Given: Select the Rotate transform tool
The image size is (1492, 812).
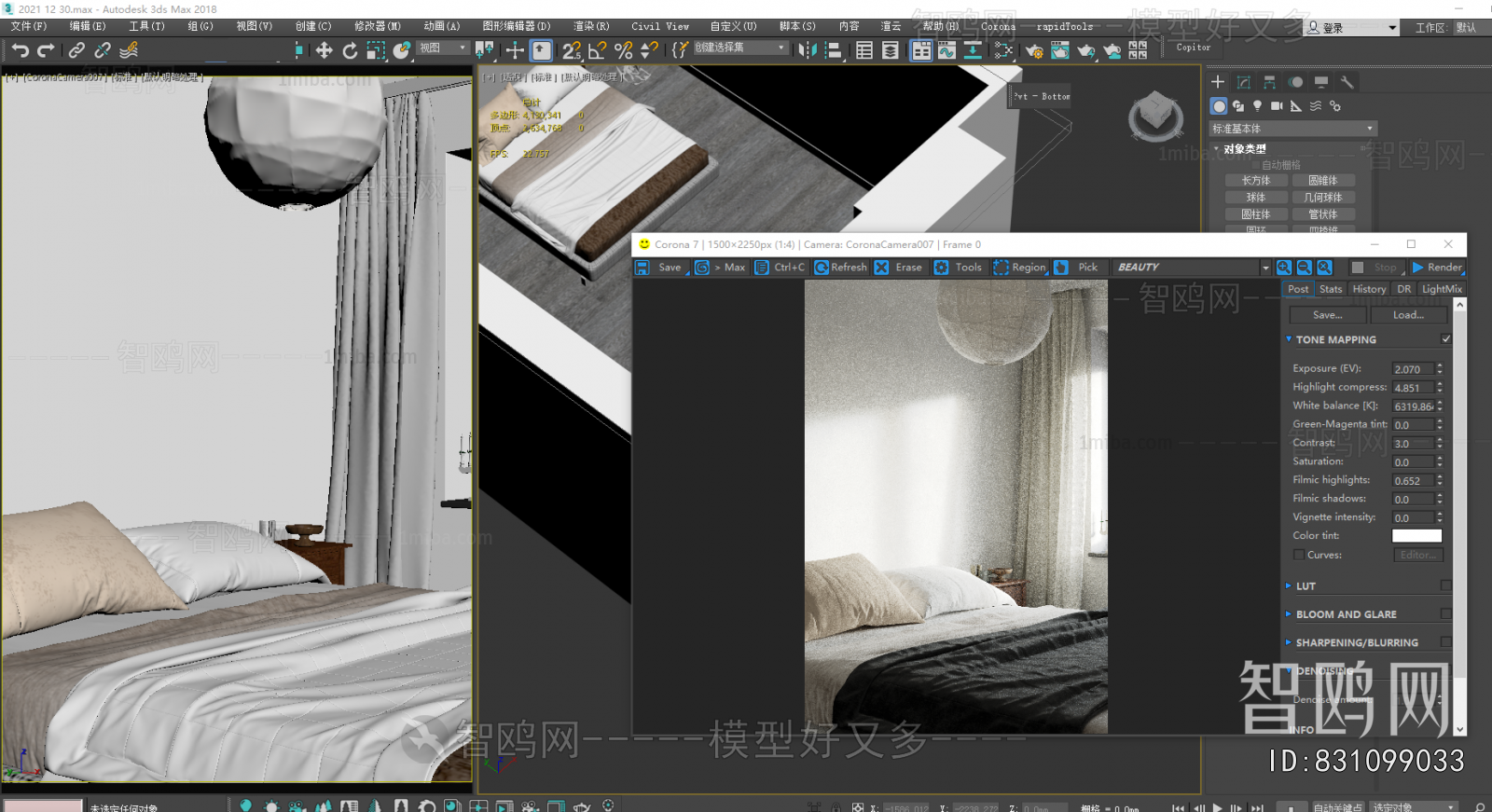Looking at the screenshot, I should 350,50.
